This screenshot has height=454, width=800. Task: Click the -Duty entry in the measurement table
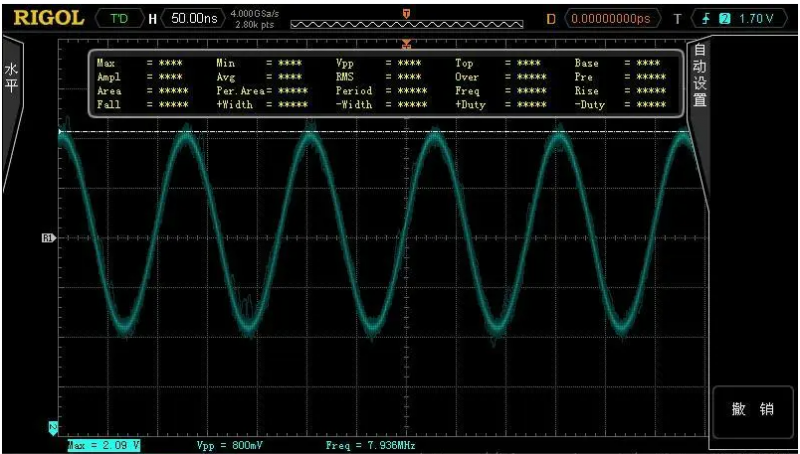620,105
